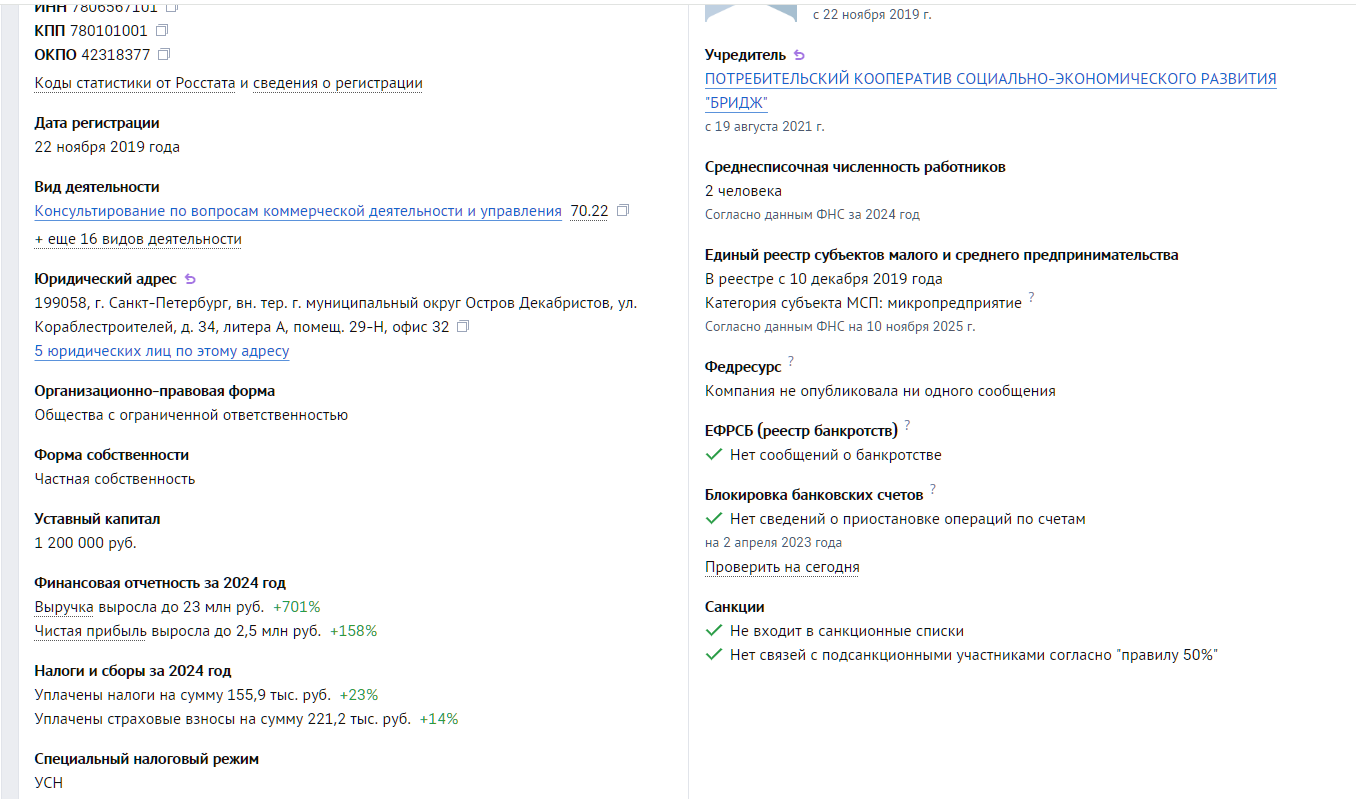Copy the ОКПО code
1356x799 pixels.
(x=164, y=54)
